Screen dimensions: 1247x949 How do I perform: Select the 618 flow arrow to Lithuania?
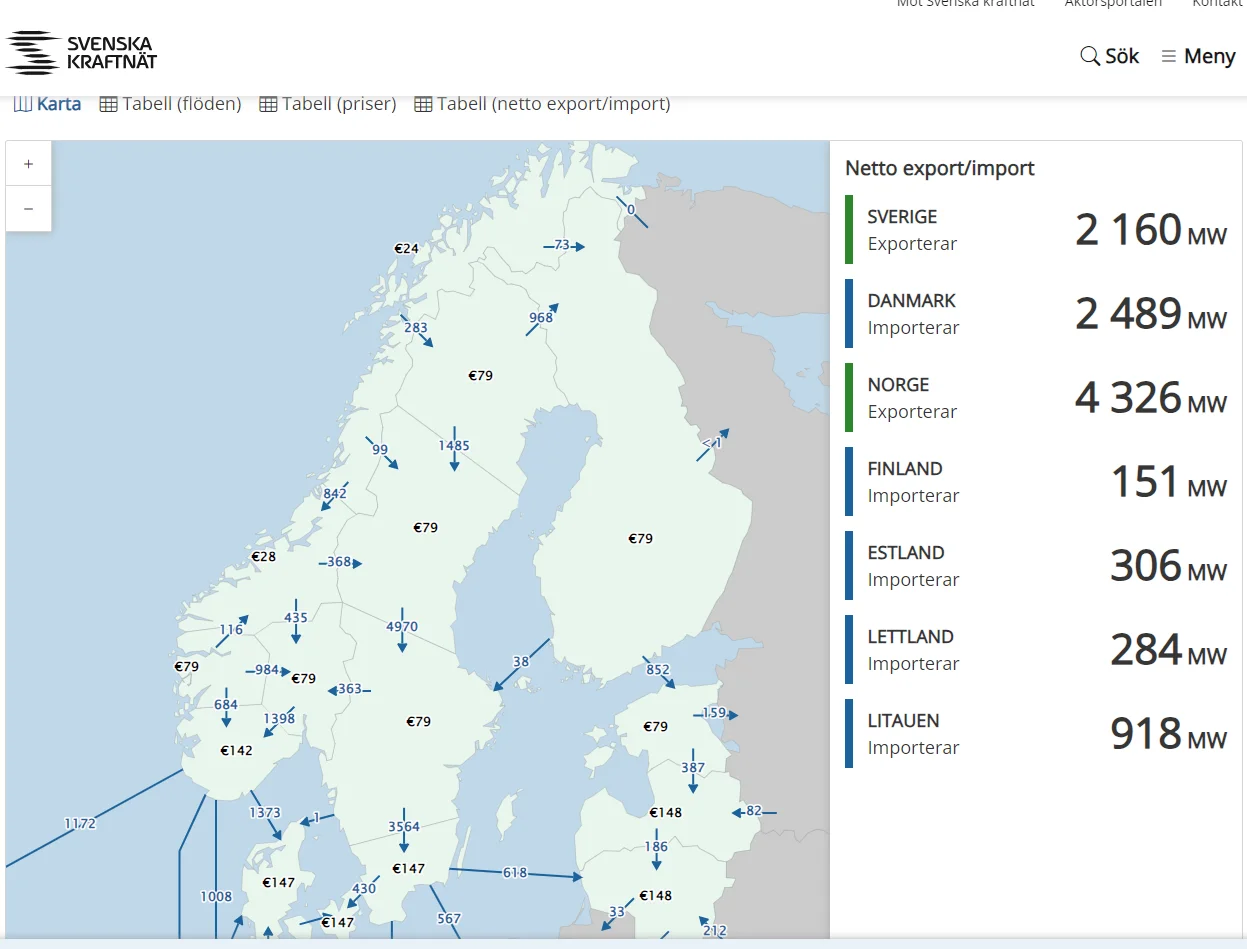coord(515,873)
